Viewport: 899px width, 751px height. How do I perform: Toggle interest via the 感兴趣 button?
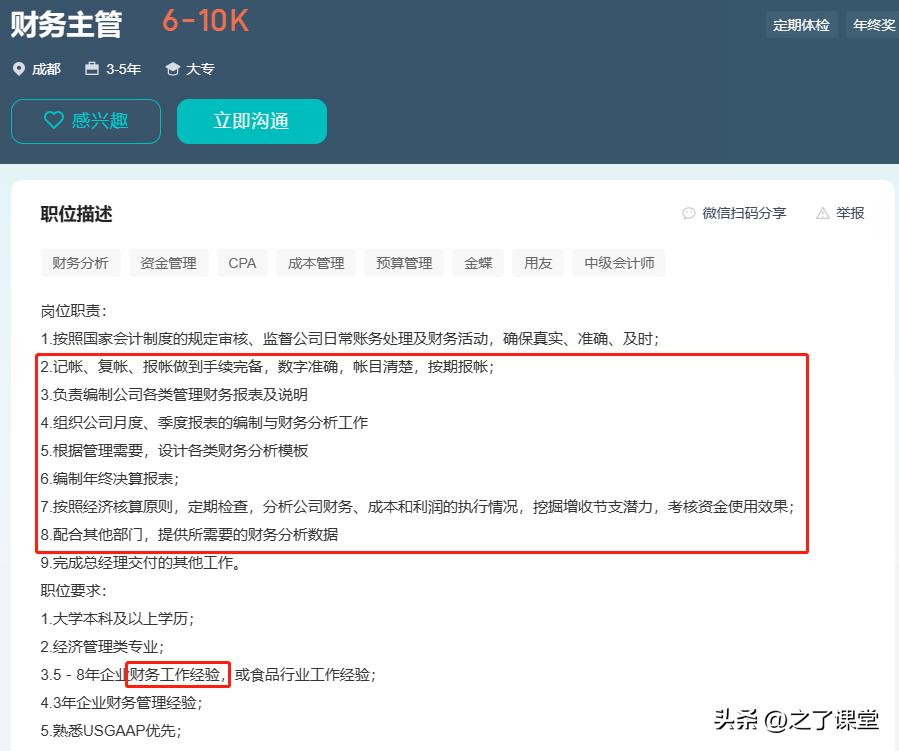tap(85, 120)
